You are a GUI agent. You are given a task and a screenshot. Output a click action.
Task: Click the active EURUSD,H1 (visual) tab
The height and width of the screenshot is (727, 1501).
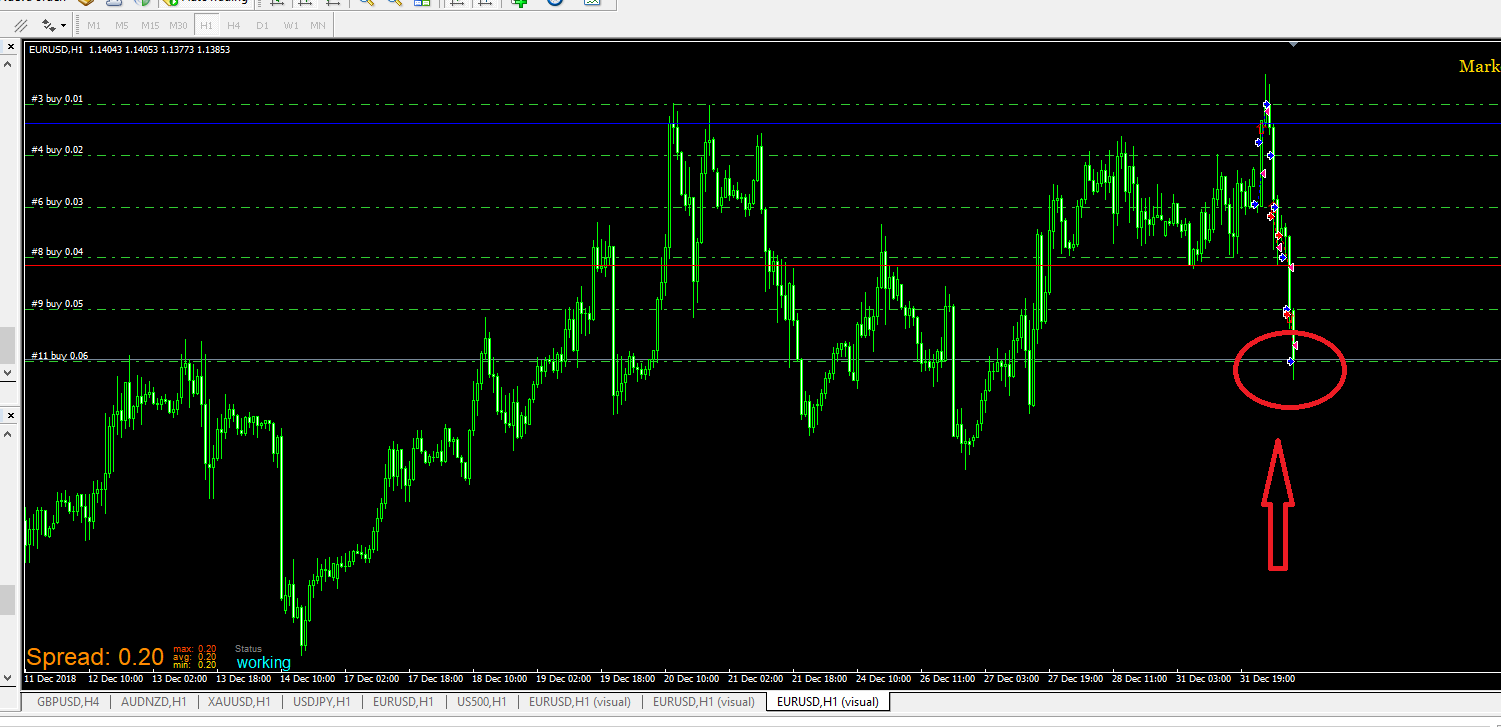click(x=828, y=702)
